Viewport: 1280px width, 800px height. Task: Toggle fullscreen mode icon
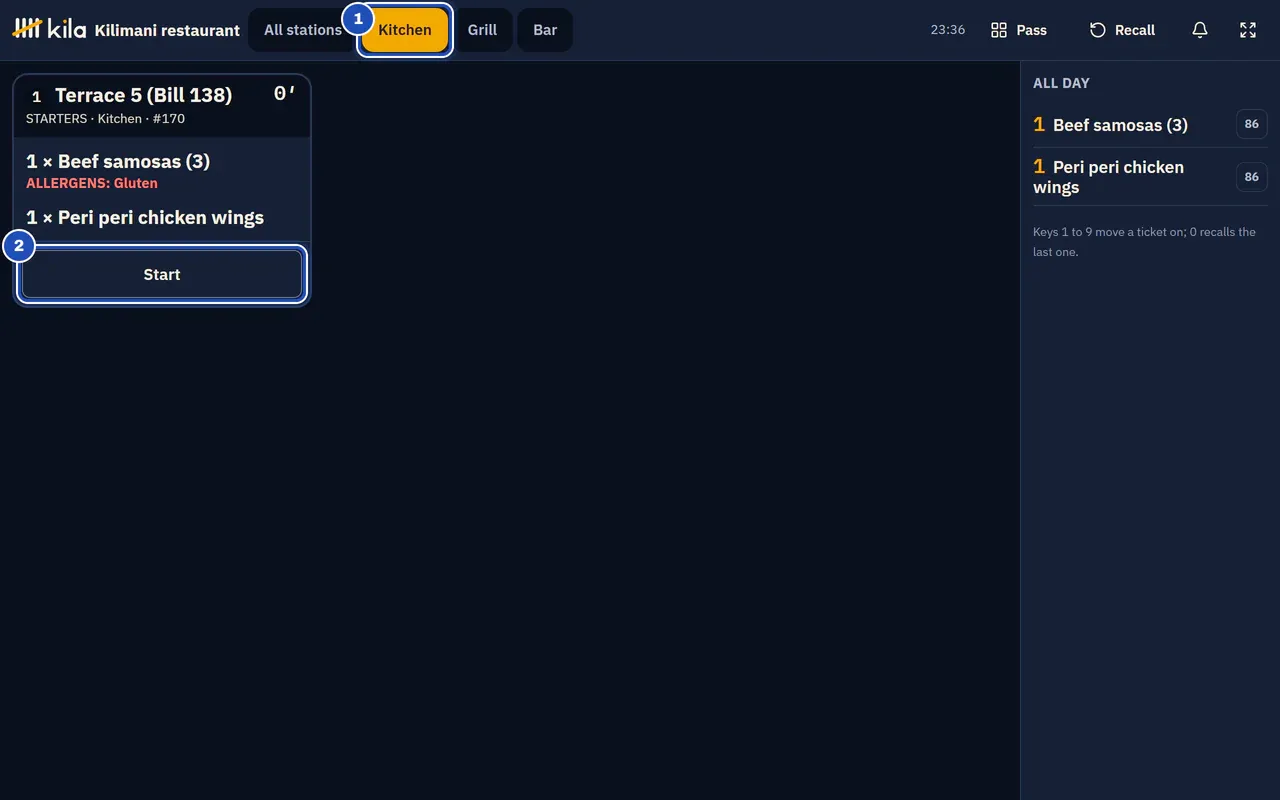coord(1248,30)
